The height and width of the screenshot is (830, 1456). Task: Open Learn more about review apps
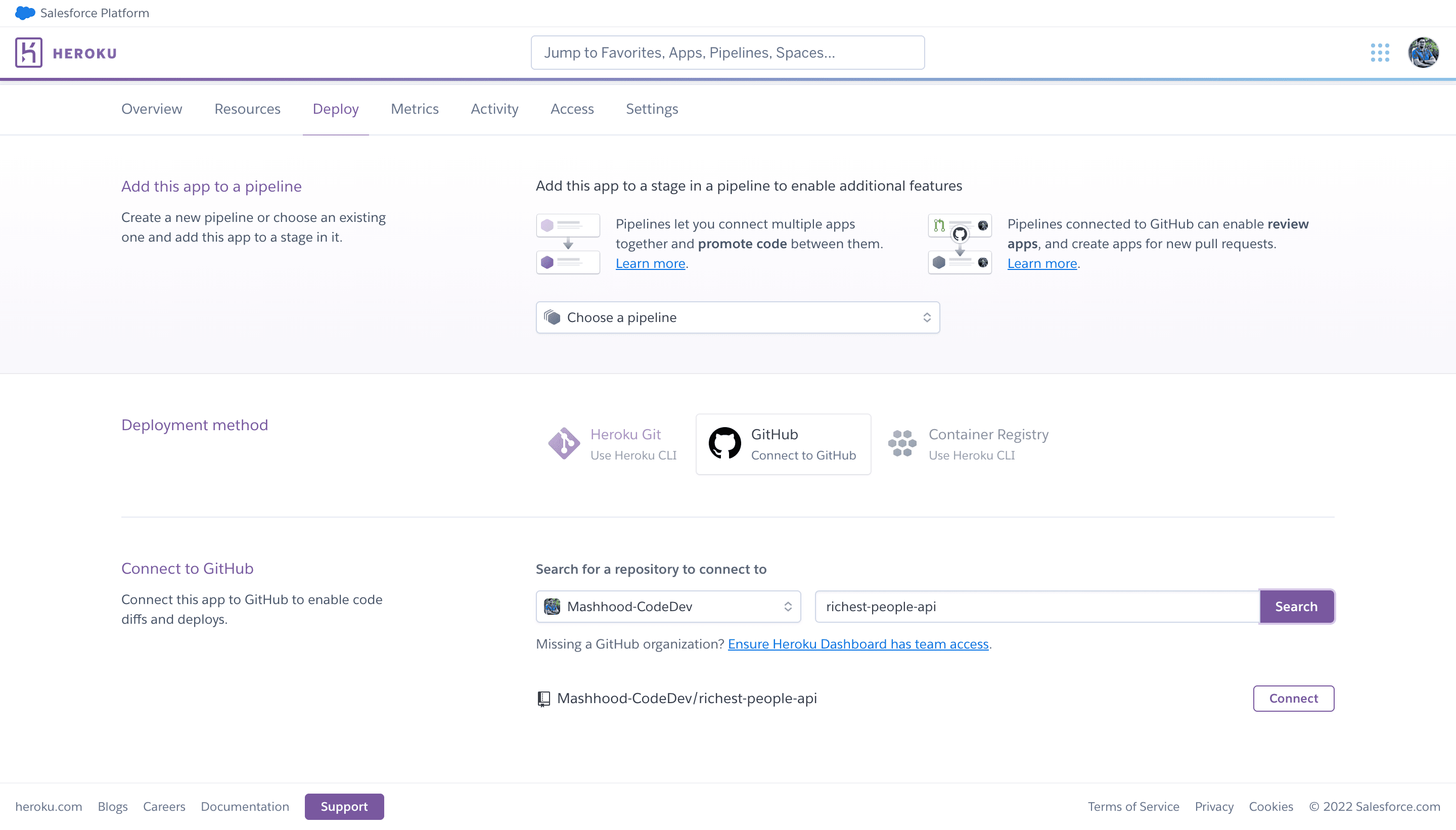click(x=1042, y=263)
